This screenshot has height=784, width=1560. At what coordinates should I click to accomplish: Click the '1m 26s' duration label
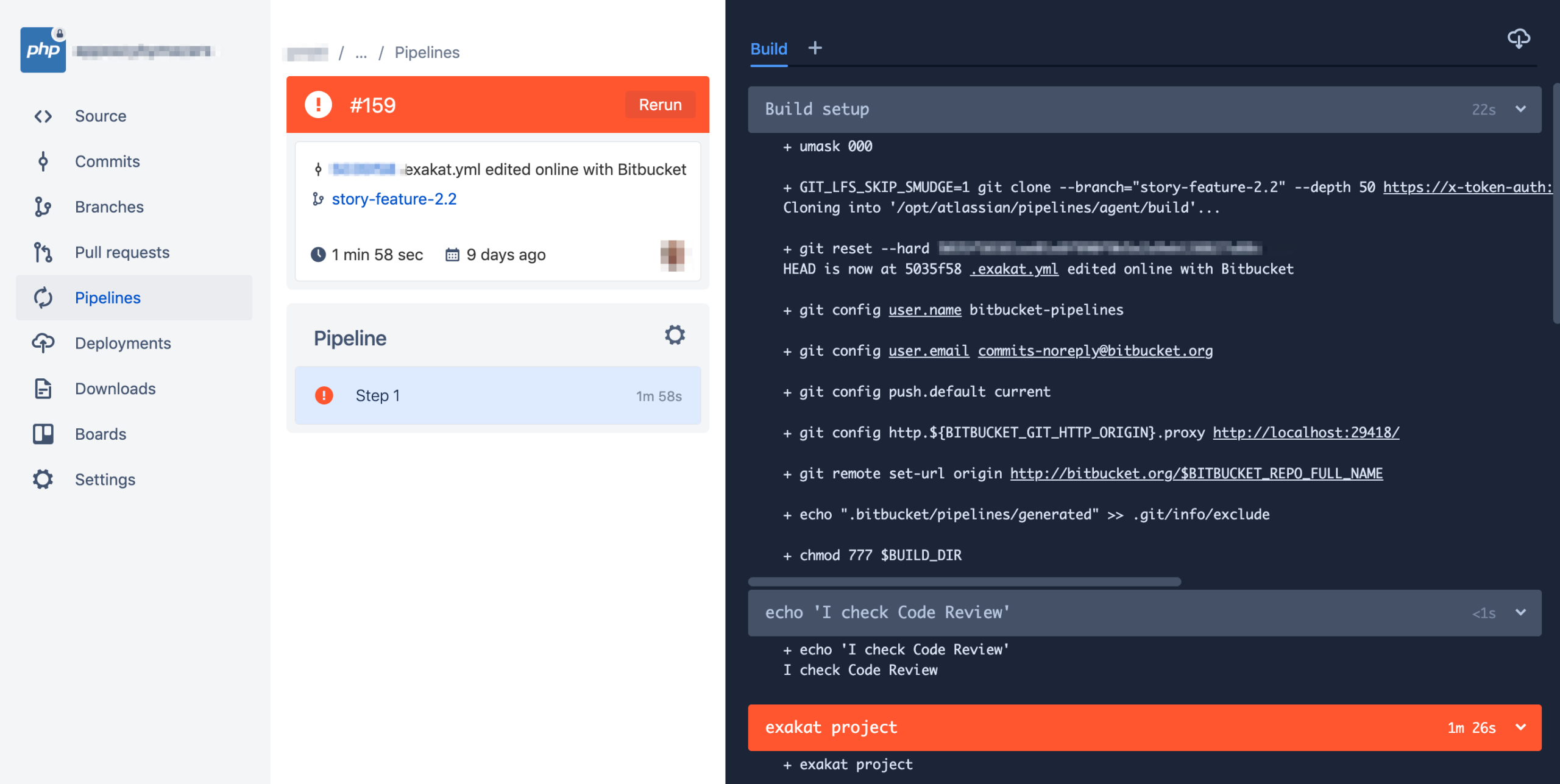pyautogui.click(x=1472, y=728)
